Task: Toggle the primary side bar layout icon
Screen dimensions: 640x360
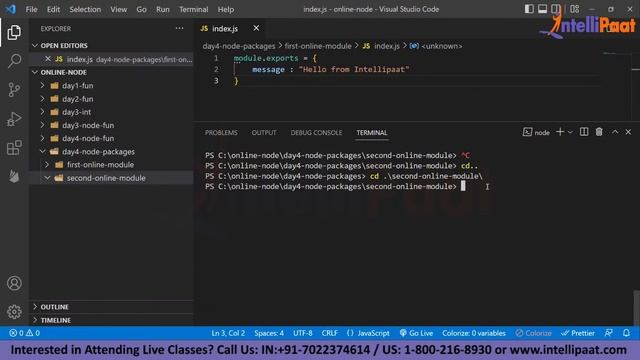Action: [x=529, y=9]
